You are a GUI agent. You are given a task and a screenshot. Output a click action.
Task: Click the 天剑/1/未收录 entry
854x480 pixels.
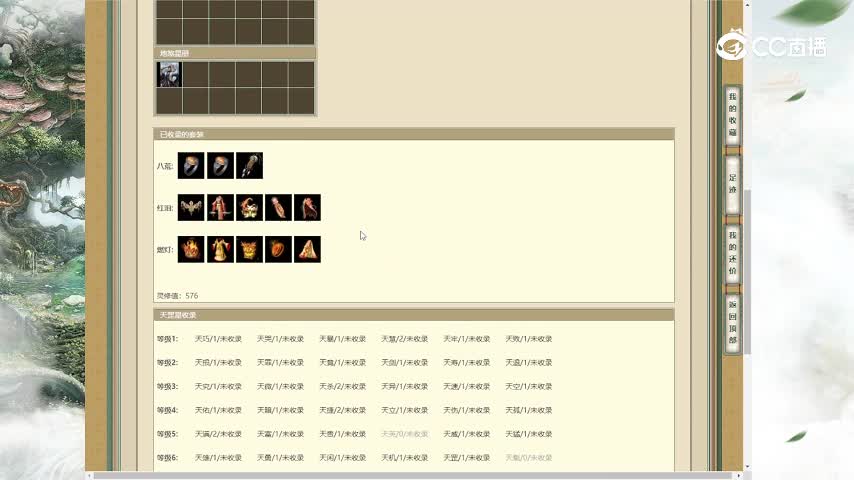coord(404,363)
